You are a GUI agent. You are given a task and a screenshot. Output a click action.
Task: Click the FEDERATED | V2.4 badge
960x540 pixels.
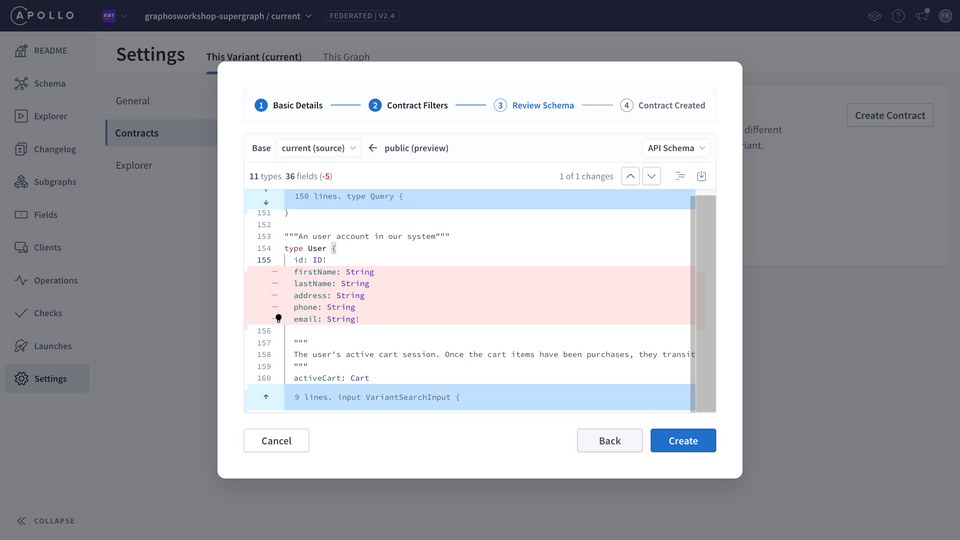click(362, 16)
